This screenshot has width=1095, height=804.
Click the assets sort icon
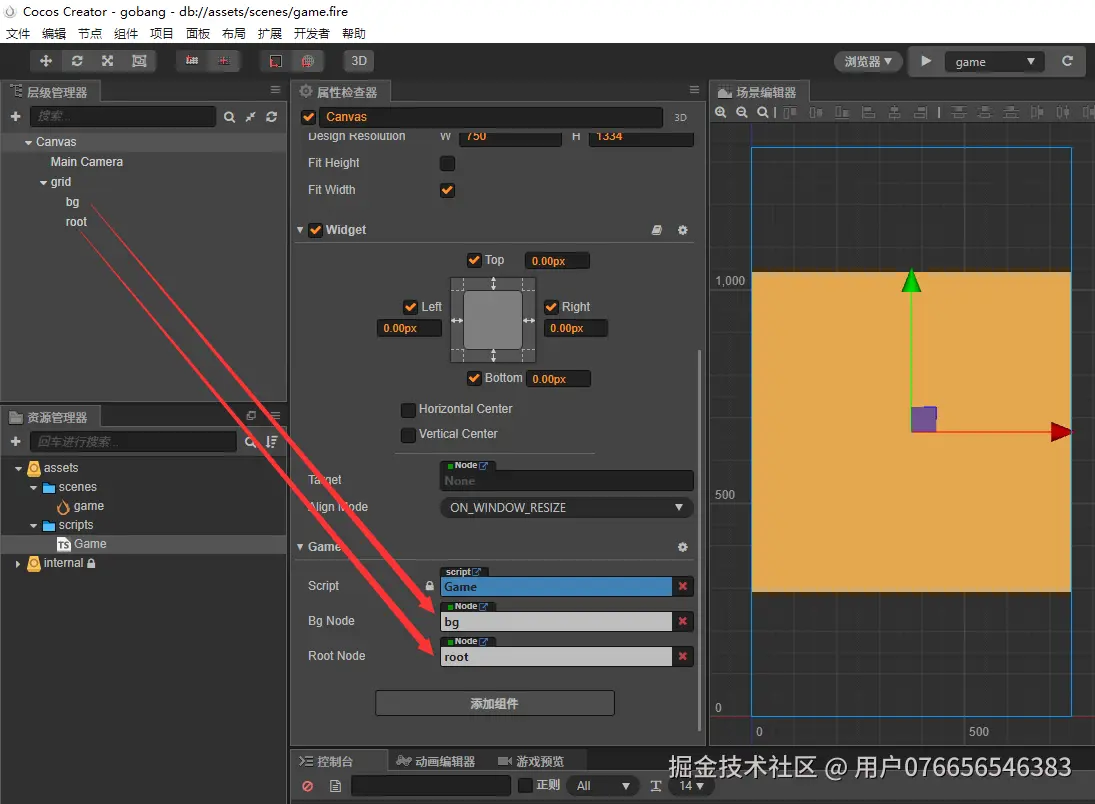click(272, 441)
